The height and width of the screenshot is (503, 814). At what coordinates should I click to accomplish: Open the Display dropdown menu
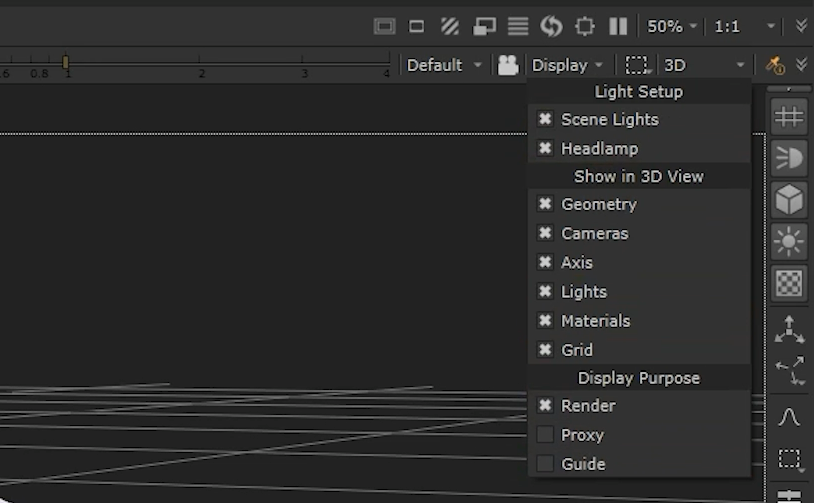pyautogui.click(x=567, y=65)
